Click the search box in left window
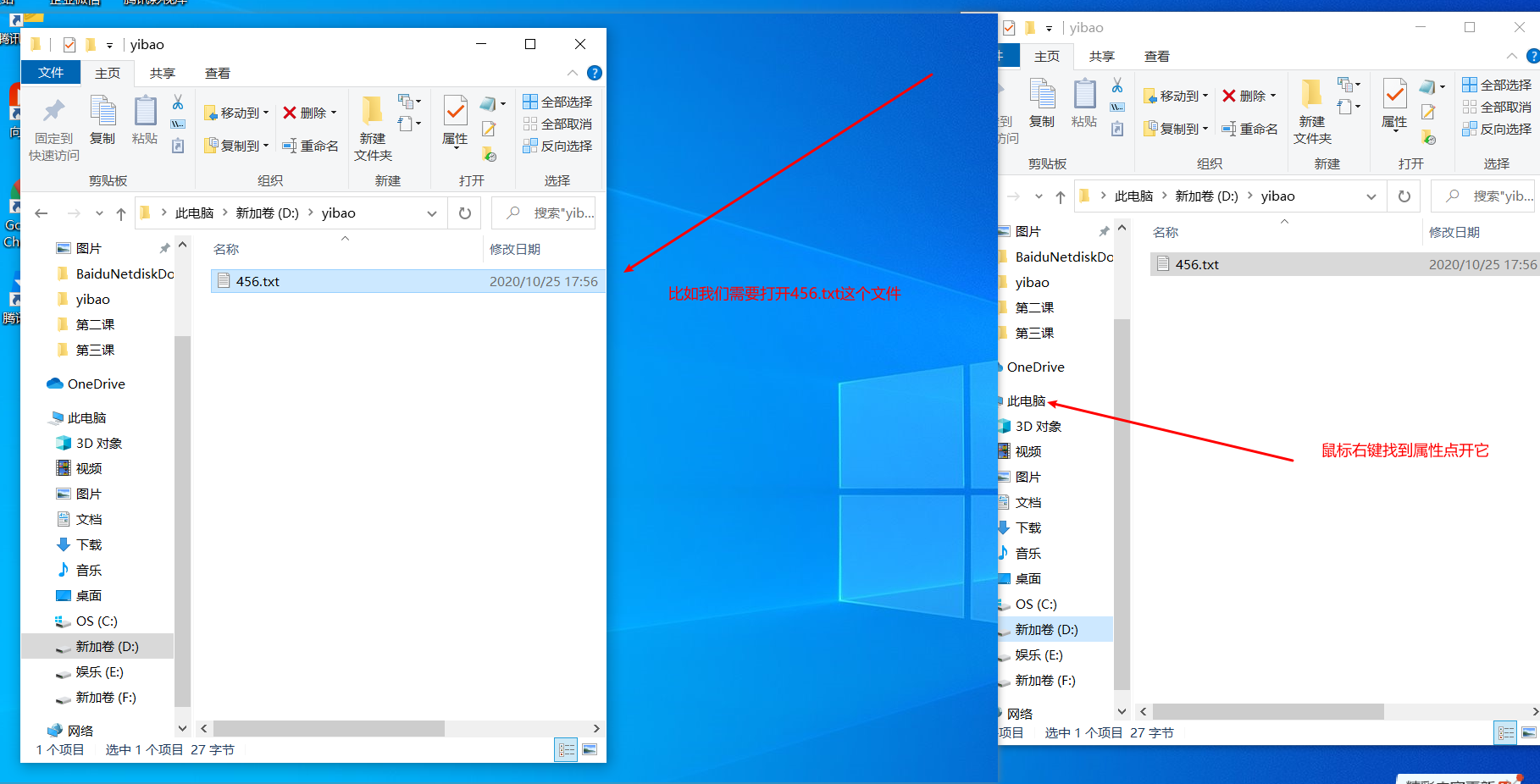 coord(544,213)
